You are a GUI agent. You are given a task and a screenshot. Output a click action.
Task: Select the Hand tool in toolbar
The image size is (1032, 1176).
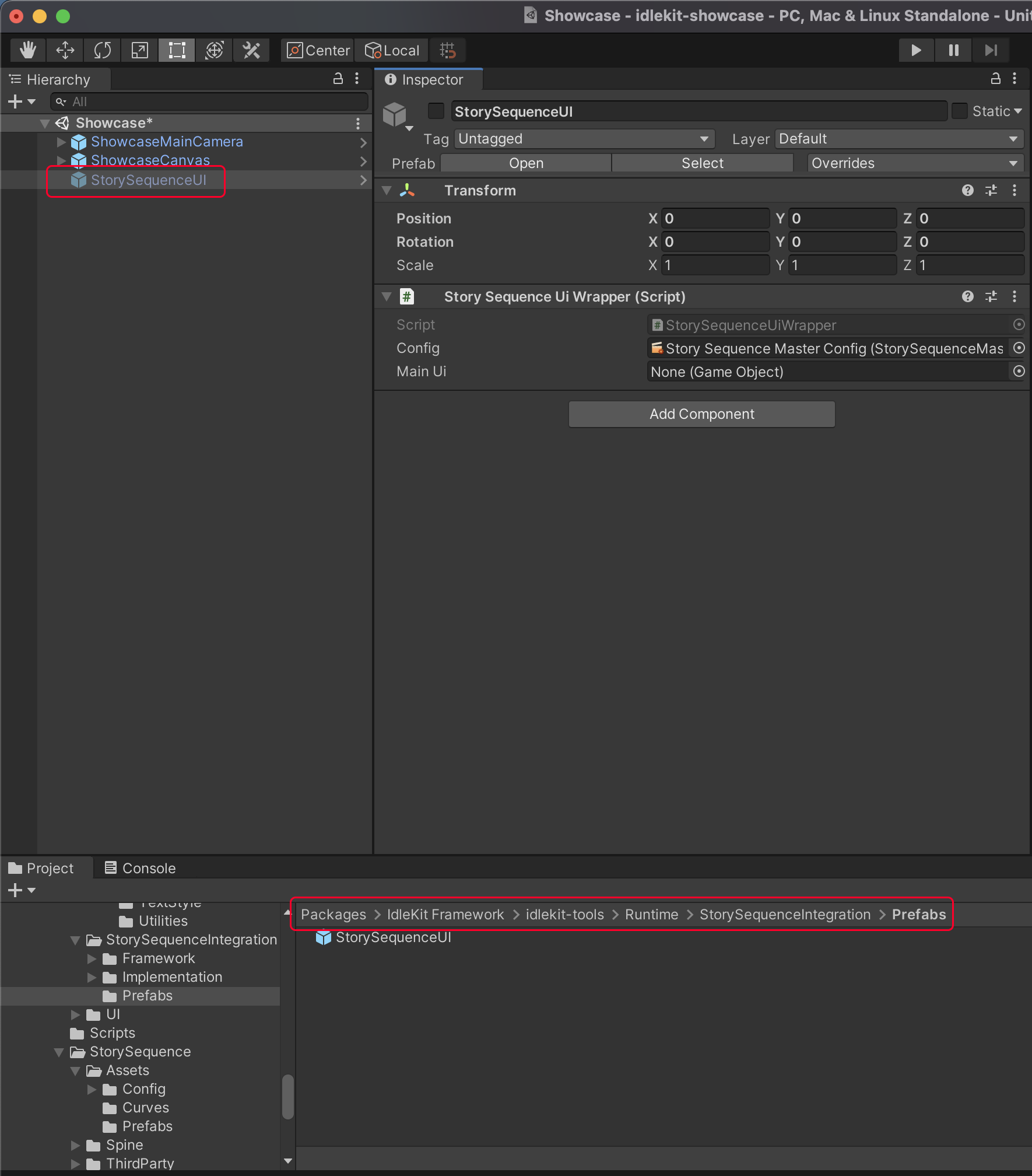tap(27, 51)
